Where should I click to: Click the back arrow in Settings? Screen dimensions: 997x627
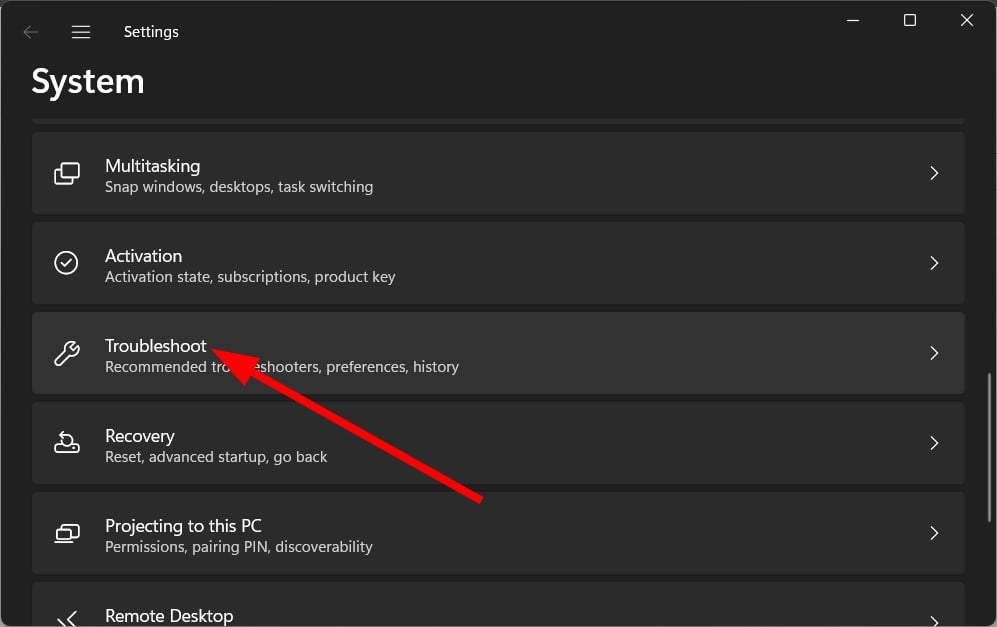[x=31, y=31]
